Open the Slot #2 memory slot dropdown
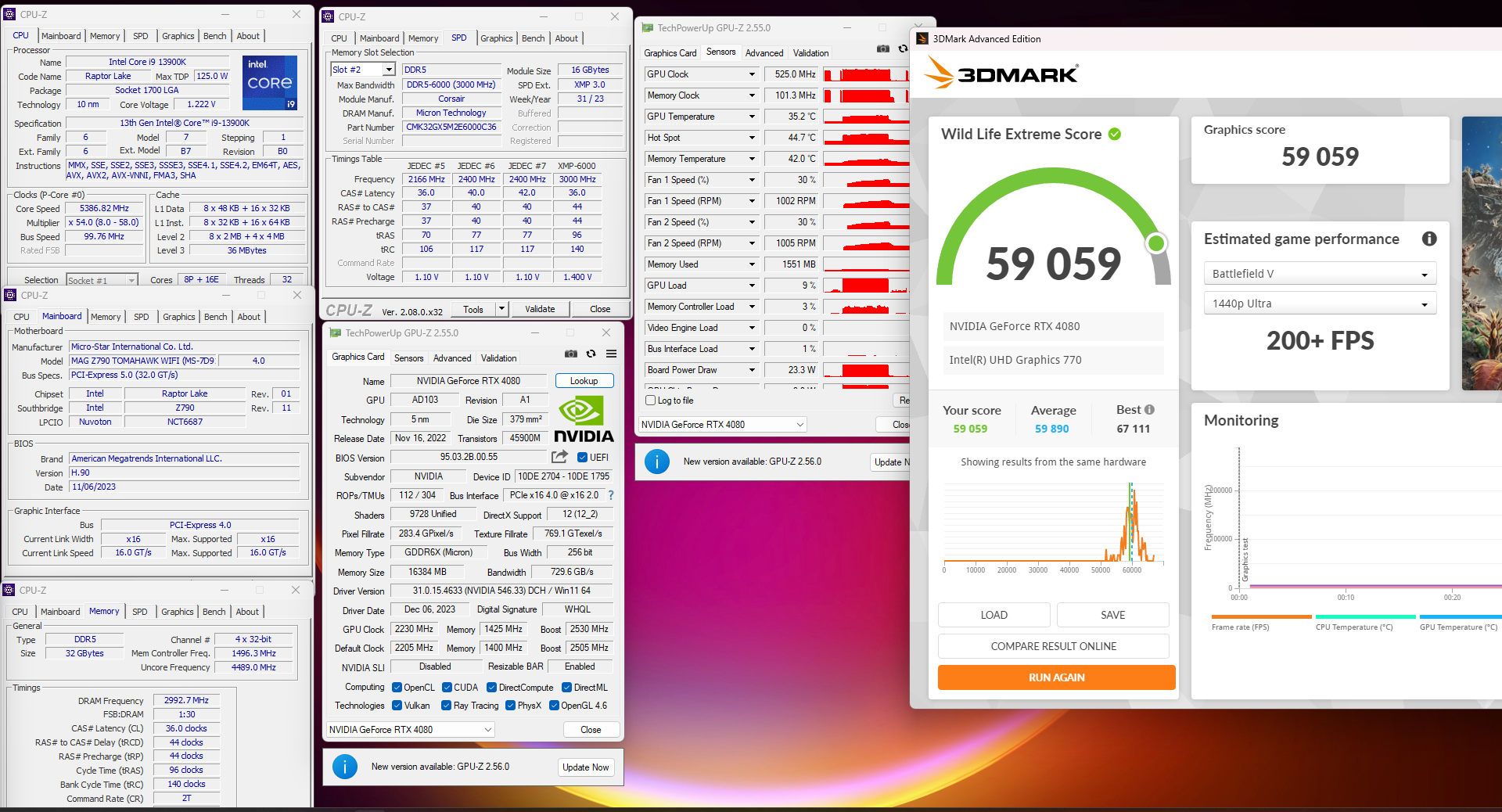Viewport: 1502px width, 812px height. [x=389, y=70]
